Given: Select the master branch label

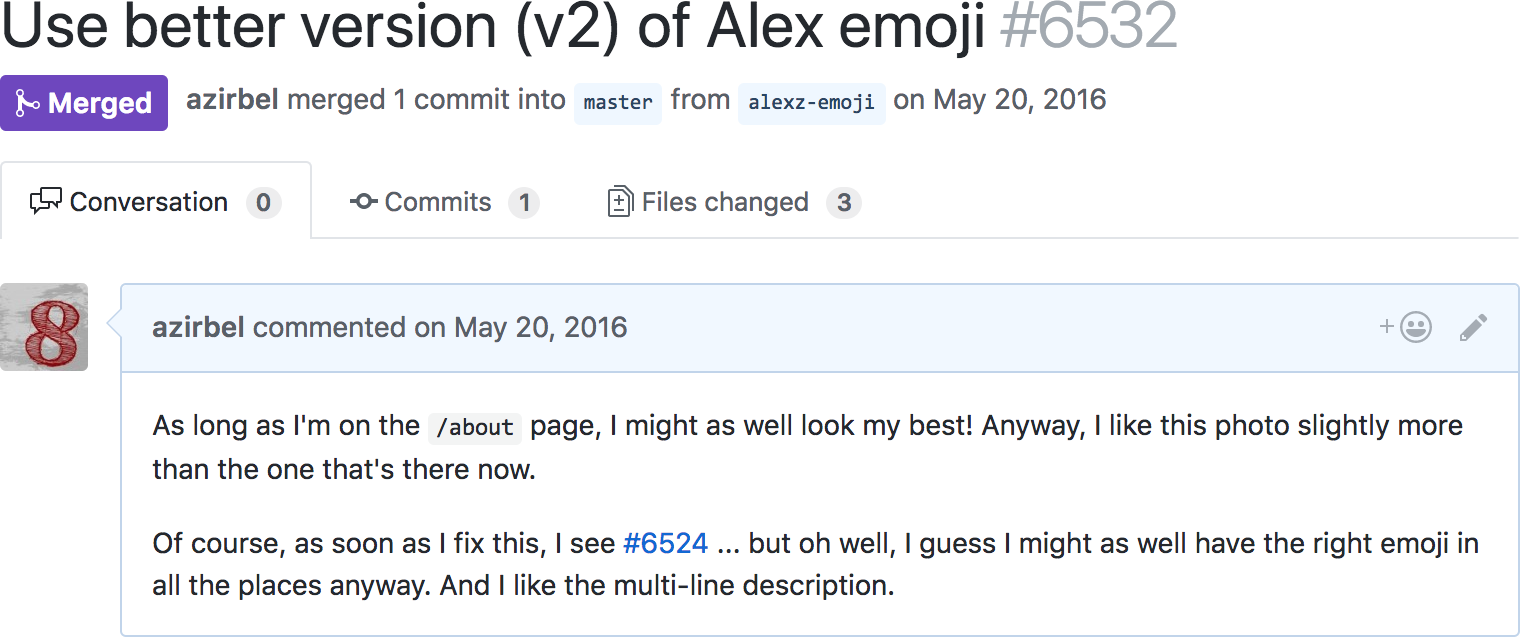Looking at the screenshot, I should (x=617, y=102).
